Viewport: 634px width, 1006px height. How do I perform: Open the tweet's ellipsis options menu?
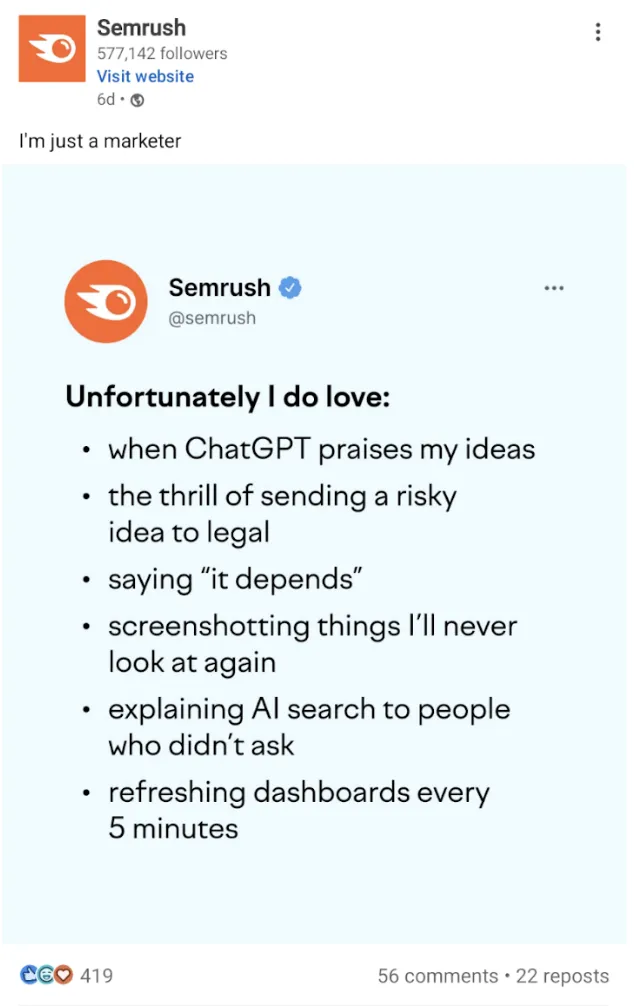coord(554,287)
